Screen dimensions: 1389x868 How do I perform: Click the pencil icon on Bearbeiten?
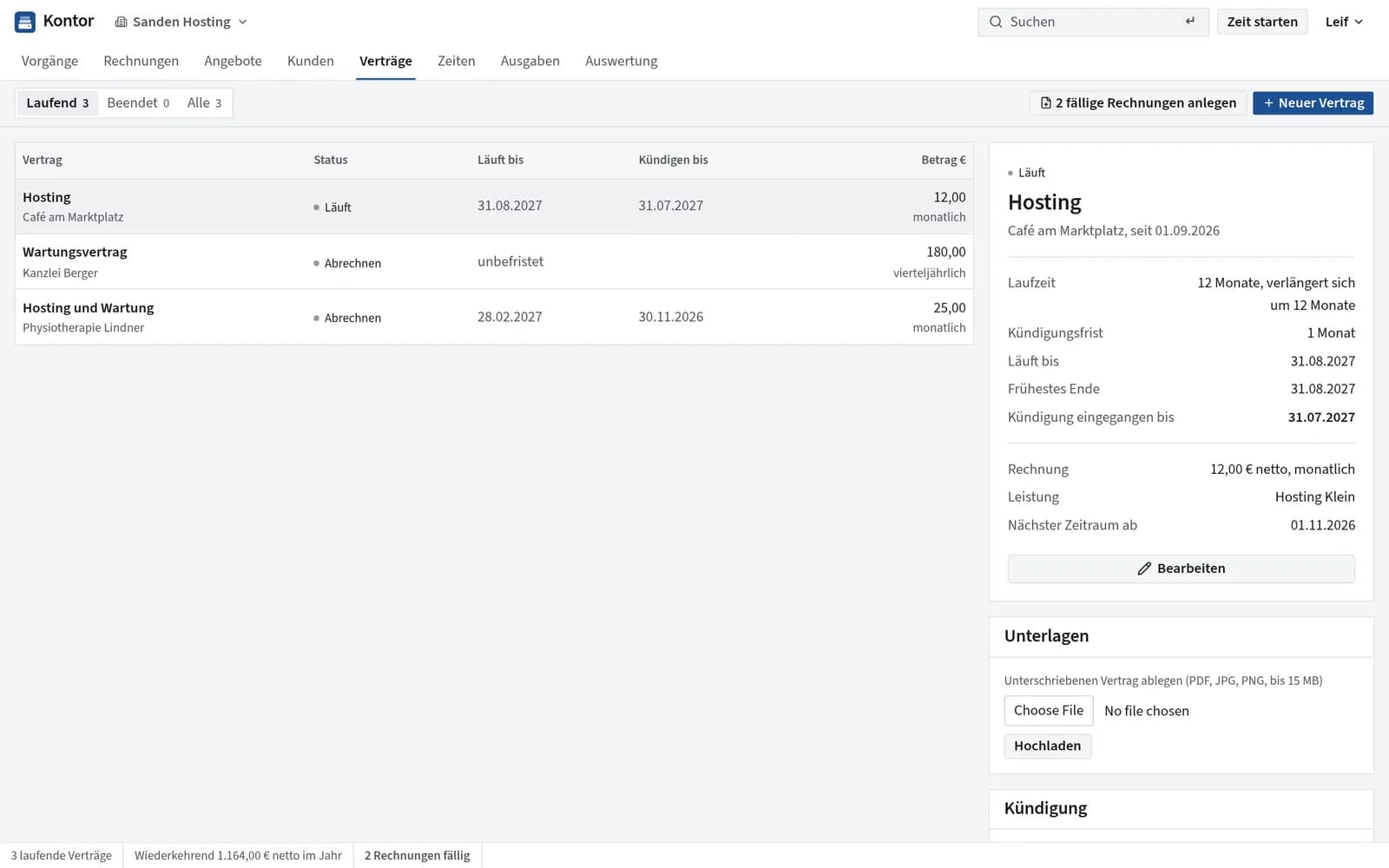pos(1144,569)
